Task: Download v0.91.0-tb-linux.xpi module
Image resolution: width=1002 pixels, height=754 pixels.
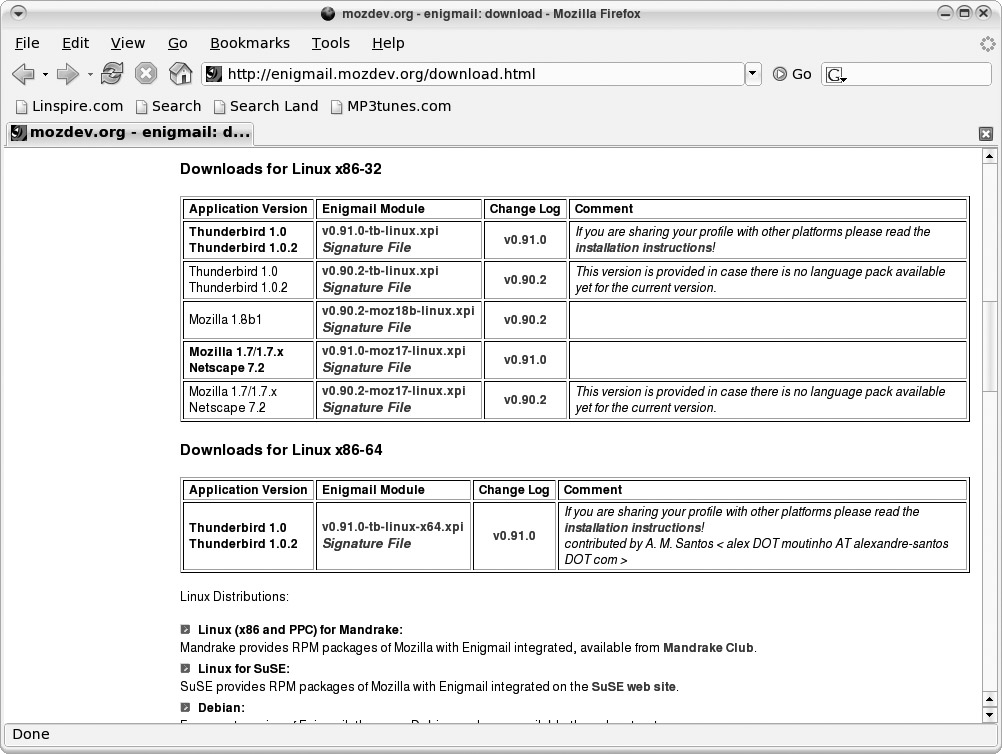Action: (x=380, y=231)
